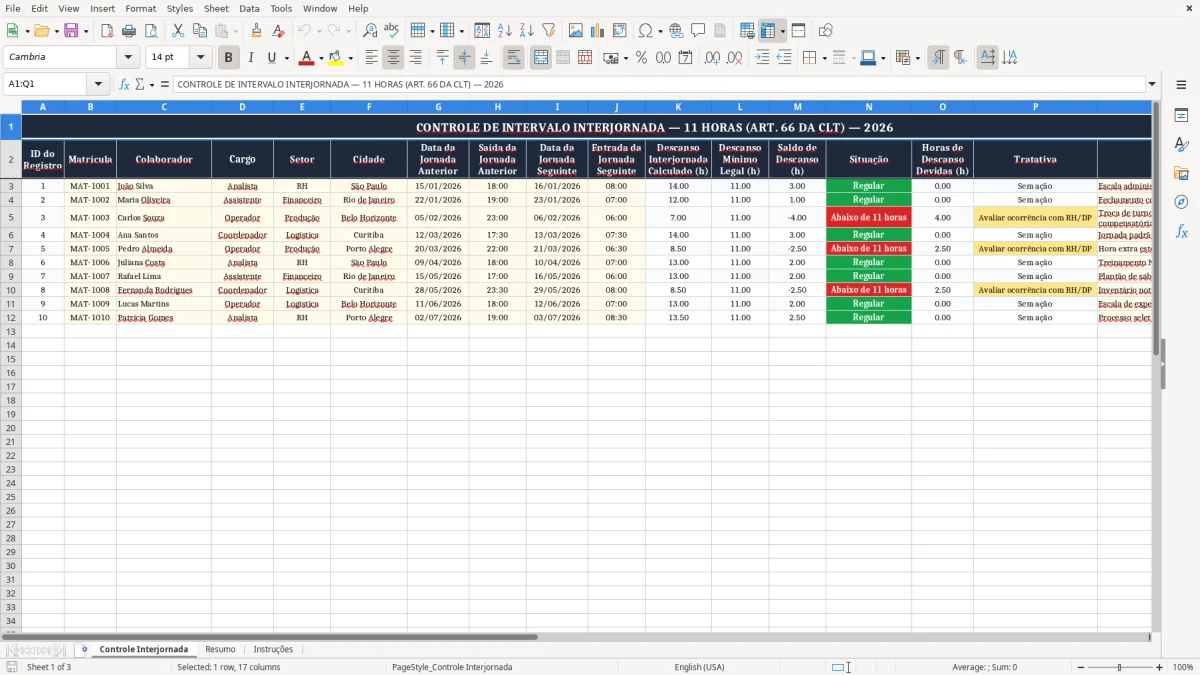Cut selection with scissors icon
Image resolution: width=1200 pixels, height=675 pixels.
coord(178,31)
